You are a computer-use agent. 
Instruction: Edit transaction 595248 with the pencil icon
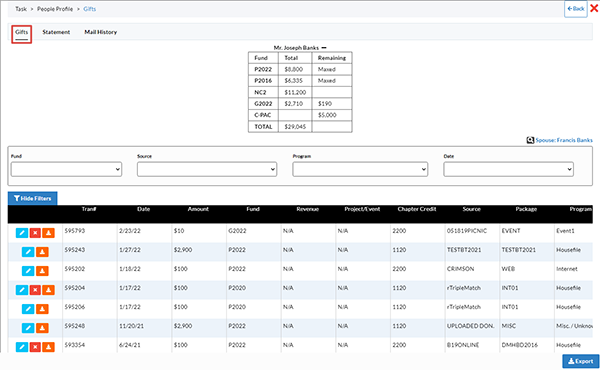coord(28,328)
